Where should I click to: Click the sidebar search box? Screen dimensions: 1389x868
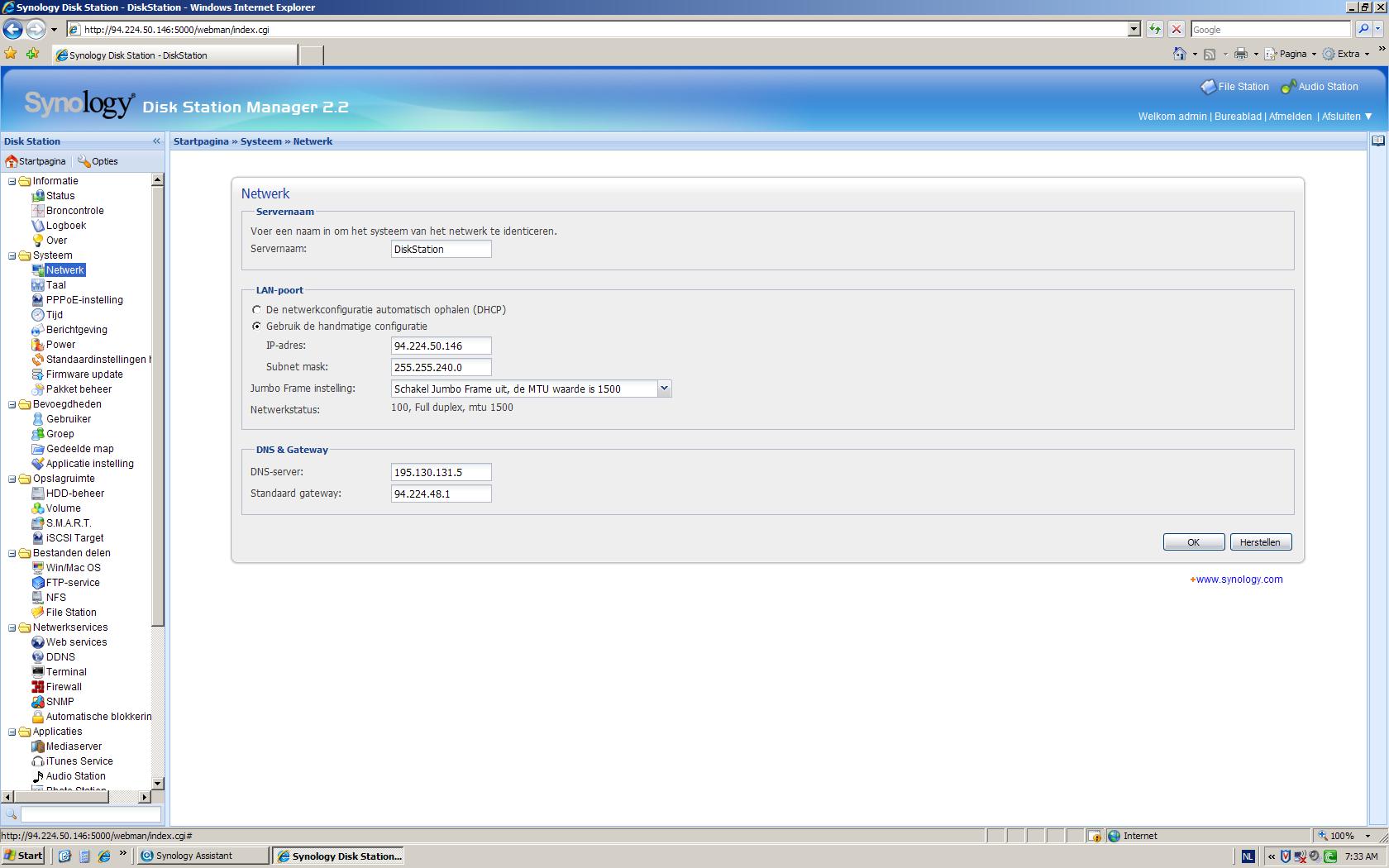90,814
